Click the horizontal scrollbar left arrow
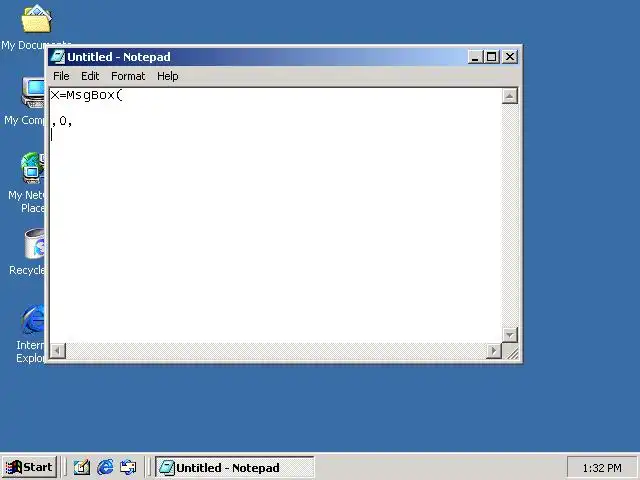The image size is (640, 480). pyautogui.click(x=58, y=351)
